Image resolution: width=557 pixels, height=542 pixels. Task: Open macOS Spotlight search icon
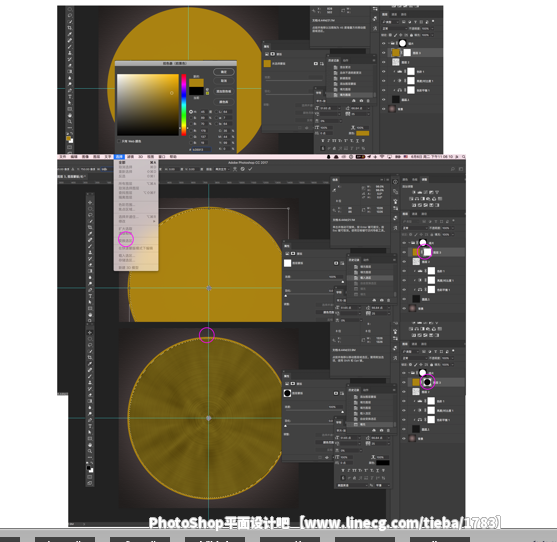pyautogui.click(x=463, y=157)
